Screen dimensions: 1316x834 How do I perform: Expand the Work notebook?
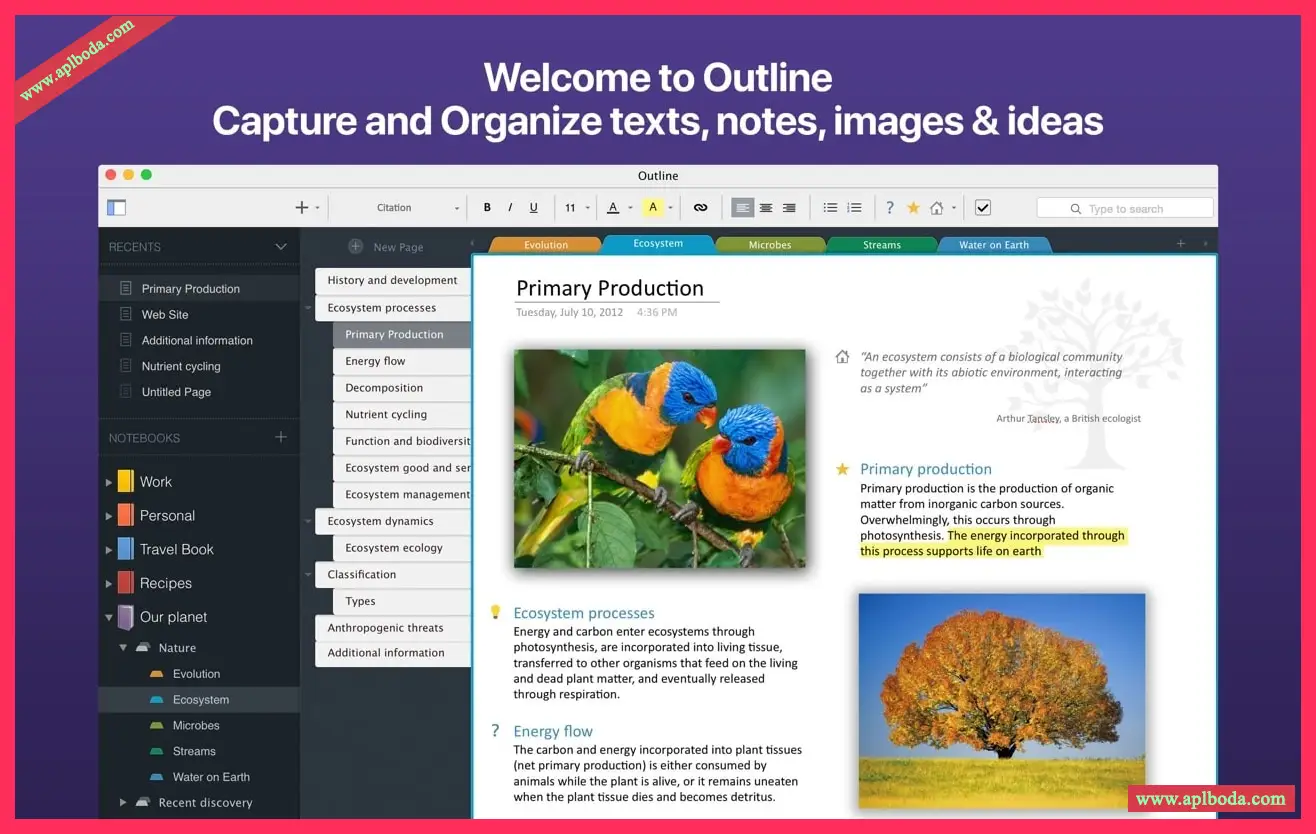(109, 482)
